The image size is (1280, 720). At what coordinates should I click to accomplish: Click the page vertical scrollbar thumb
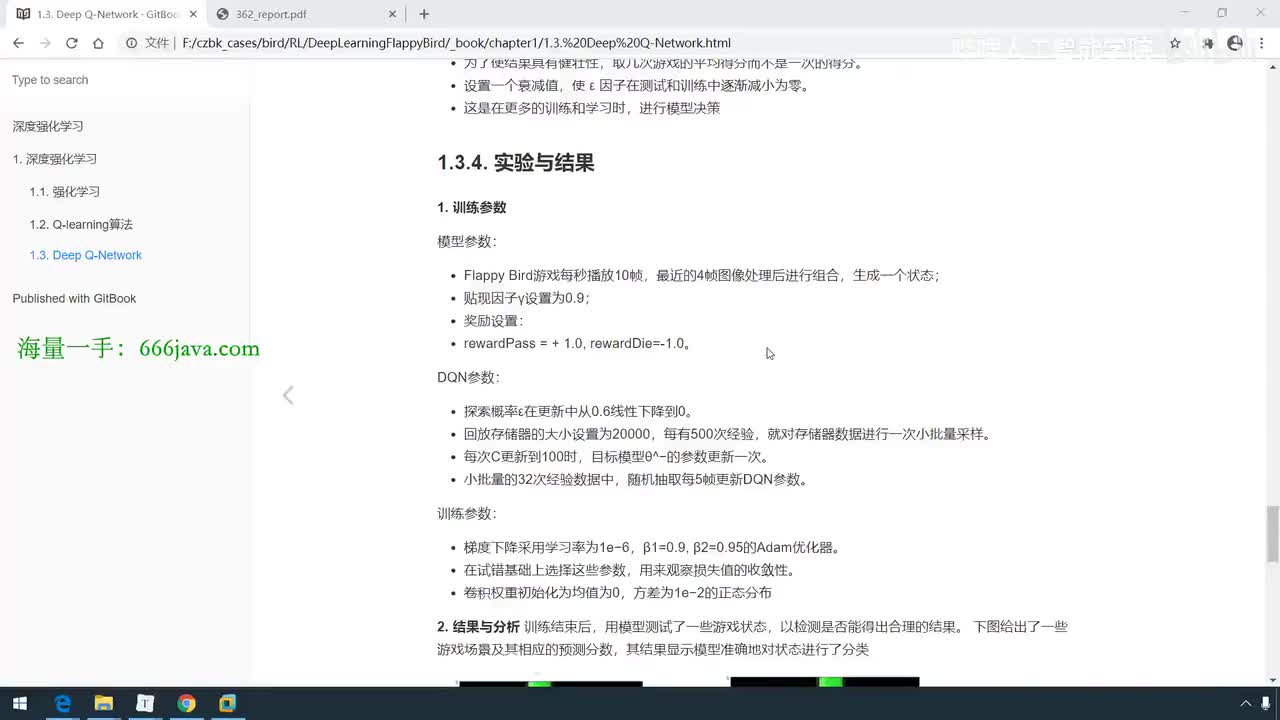coord(1272,534)
